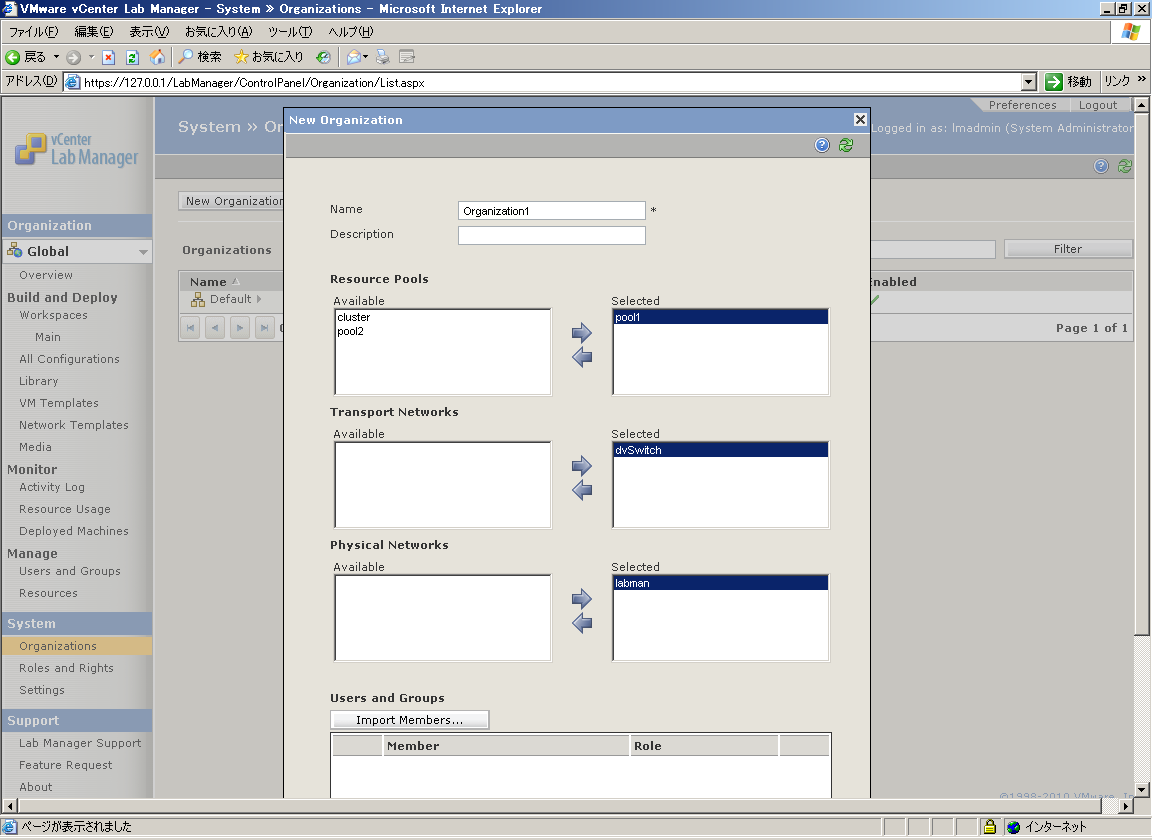1152x840 pixels.
Task: Click the IE Refresh page icon
Action: 132,57
